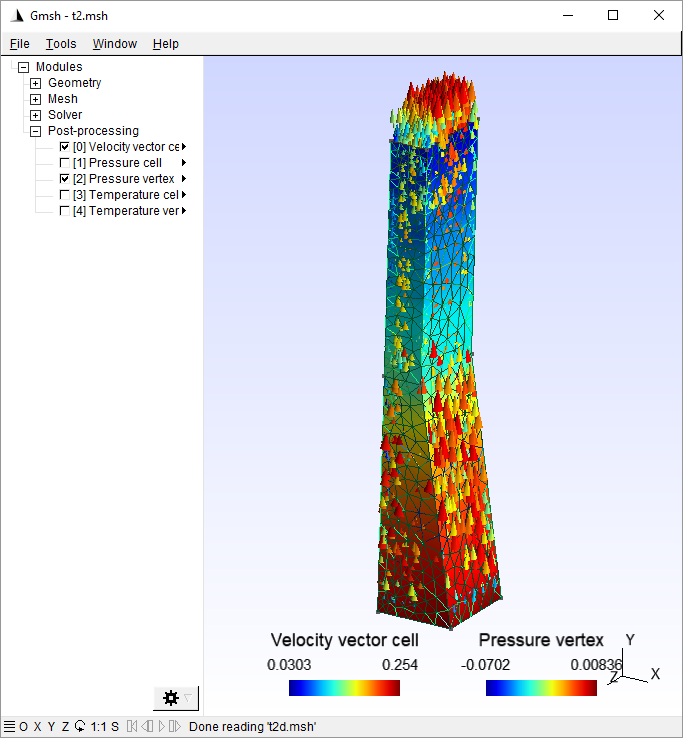Set Z-axis view from status bar
This screenshot has height=738, width=683.
[65, 727]
